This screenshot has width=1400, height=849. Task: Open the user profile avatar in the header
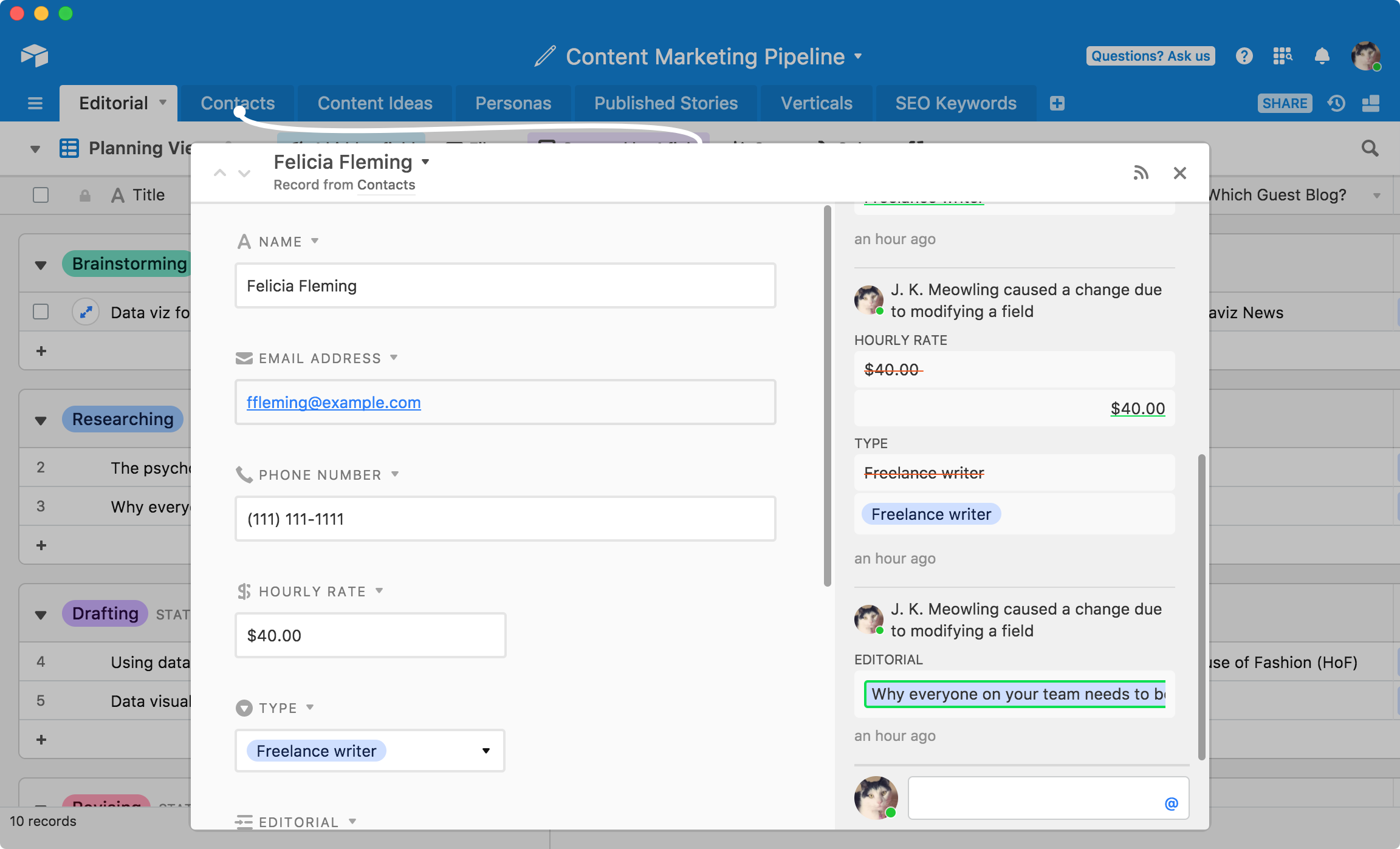(x=1366, y=56)
